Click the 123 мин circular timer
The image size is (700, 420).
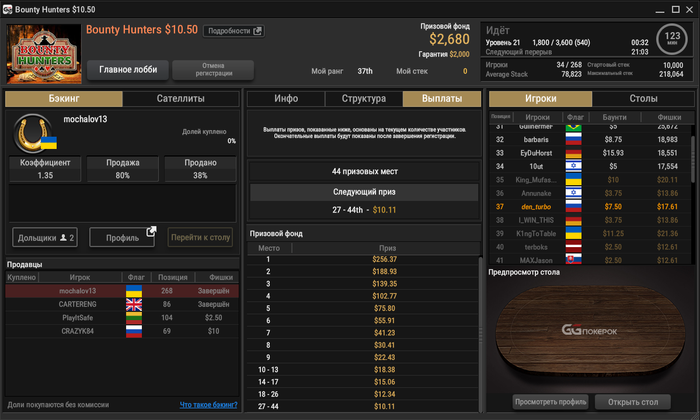click(x=672, y=39)
